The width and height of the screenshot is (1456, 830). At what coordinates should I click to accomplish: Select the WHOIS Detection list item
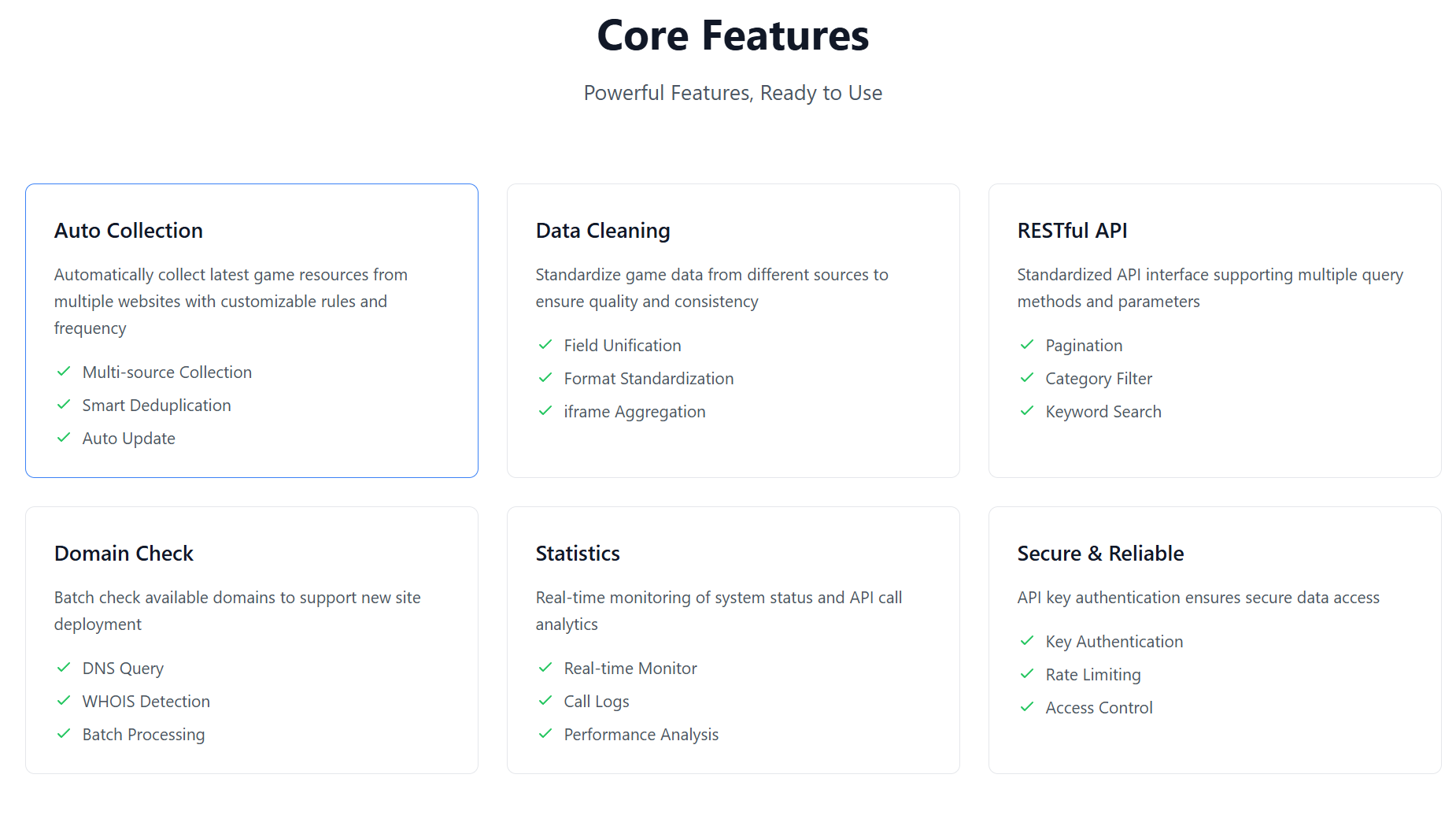pyautogui.click(x=146, y=702)
